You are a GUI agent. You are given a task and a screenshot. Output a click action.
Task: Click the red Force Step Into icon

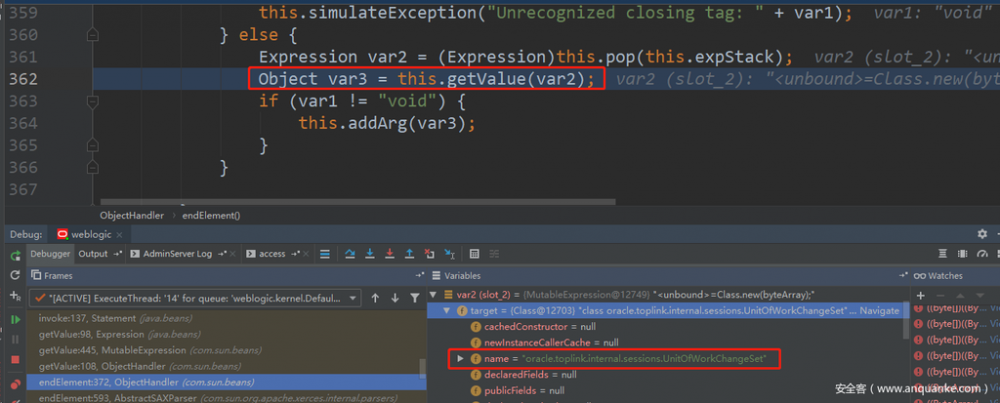coord(389,254)
